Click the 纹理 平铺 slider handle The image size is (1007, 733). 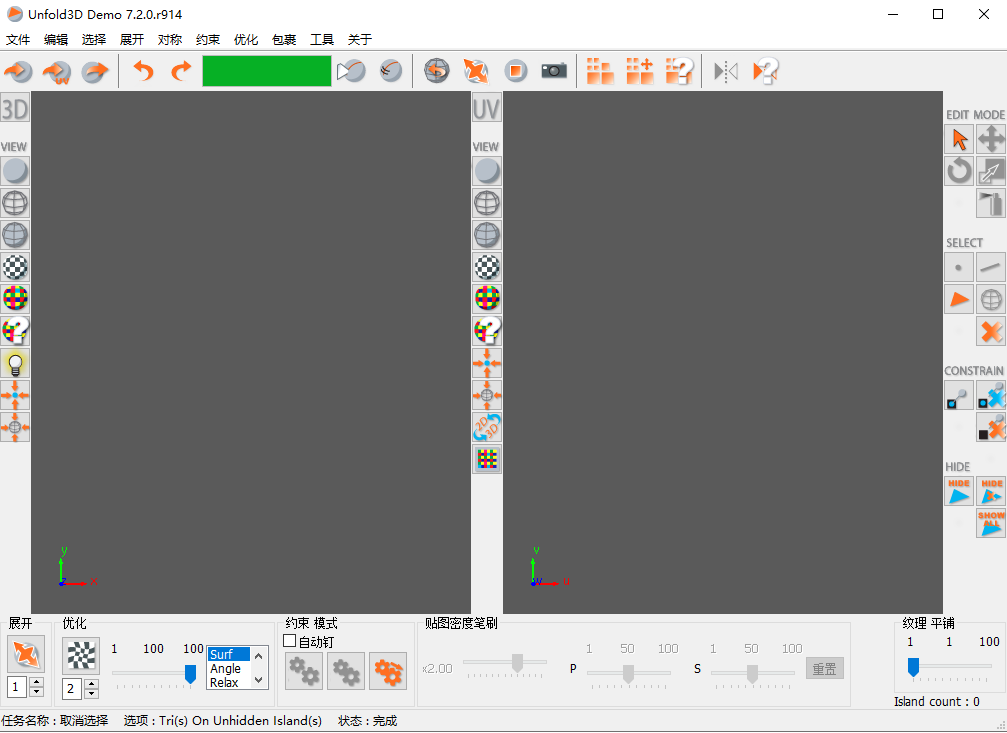pyautogui.click(x=913, y=667)
